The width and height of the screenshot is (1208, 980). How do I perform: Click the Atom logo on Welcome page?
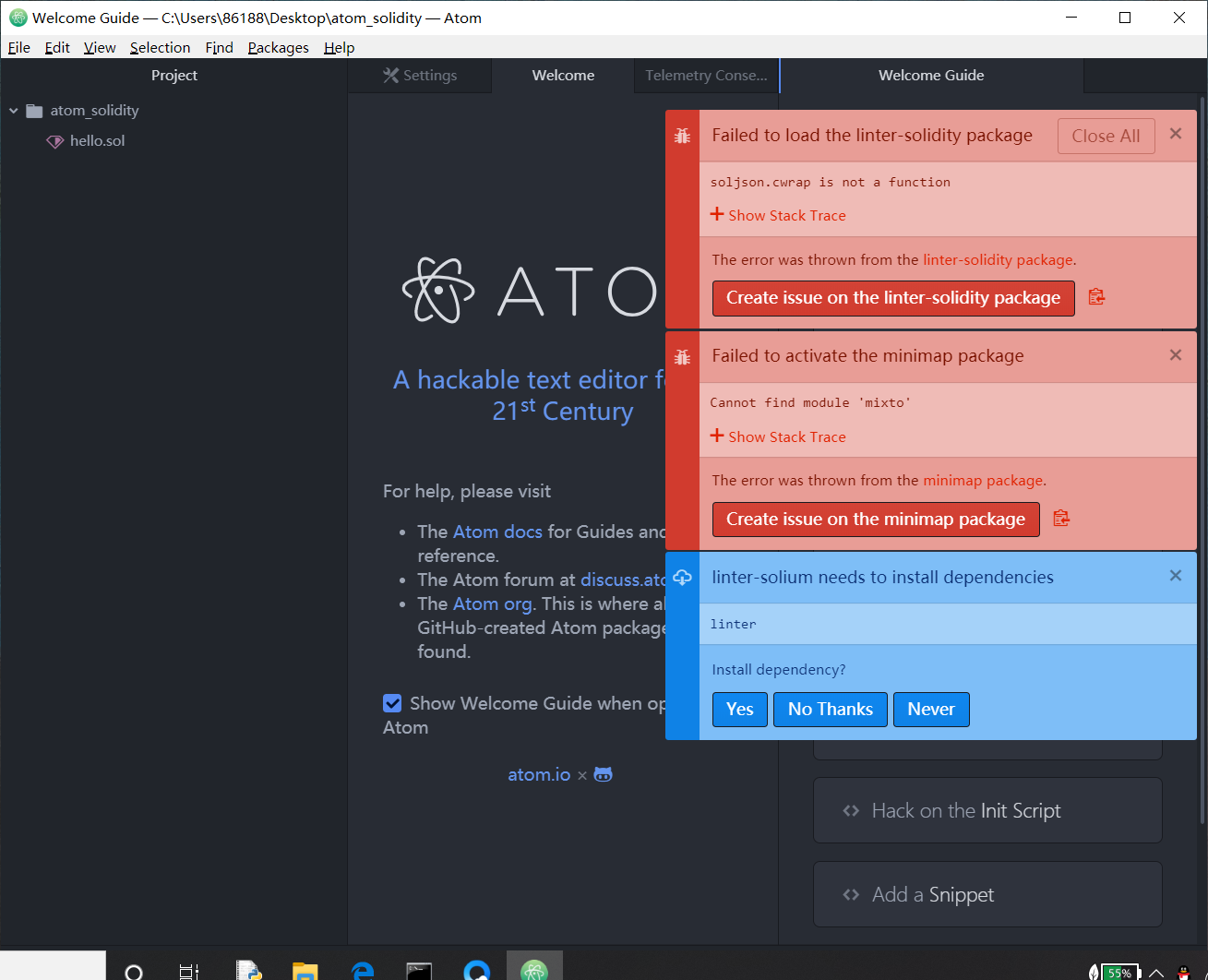(439, 290)
